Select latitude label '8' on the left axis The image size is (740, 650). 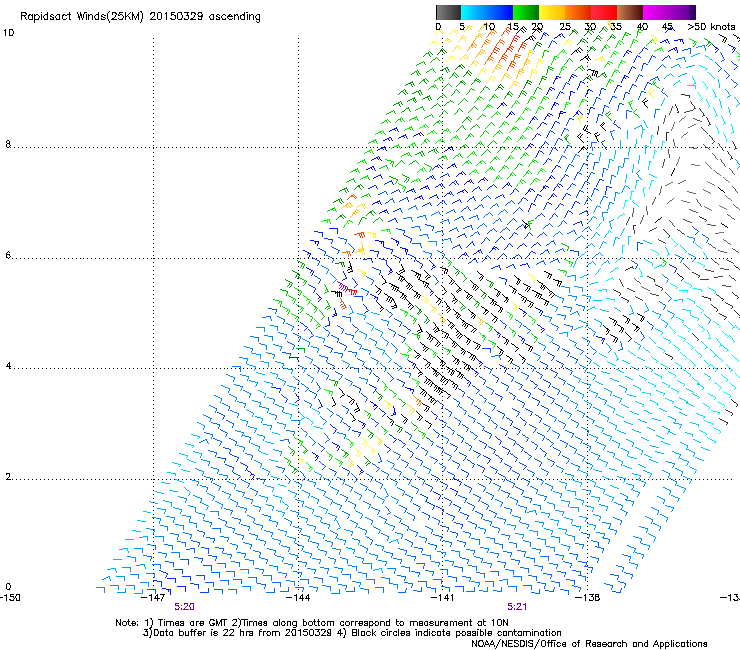click(8, 144)
